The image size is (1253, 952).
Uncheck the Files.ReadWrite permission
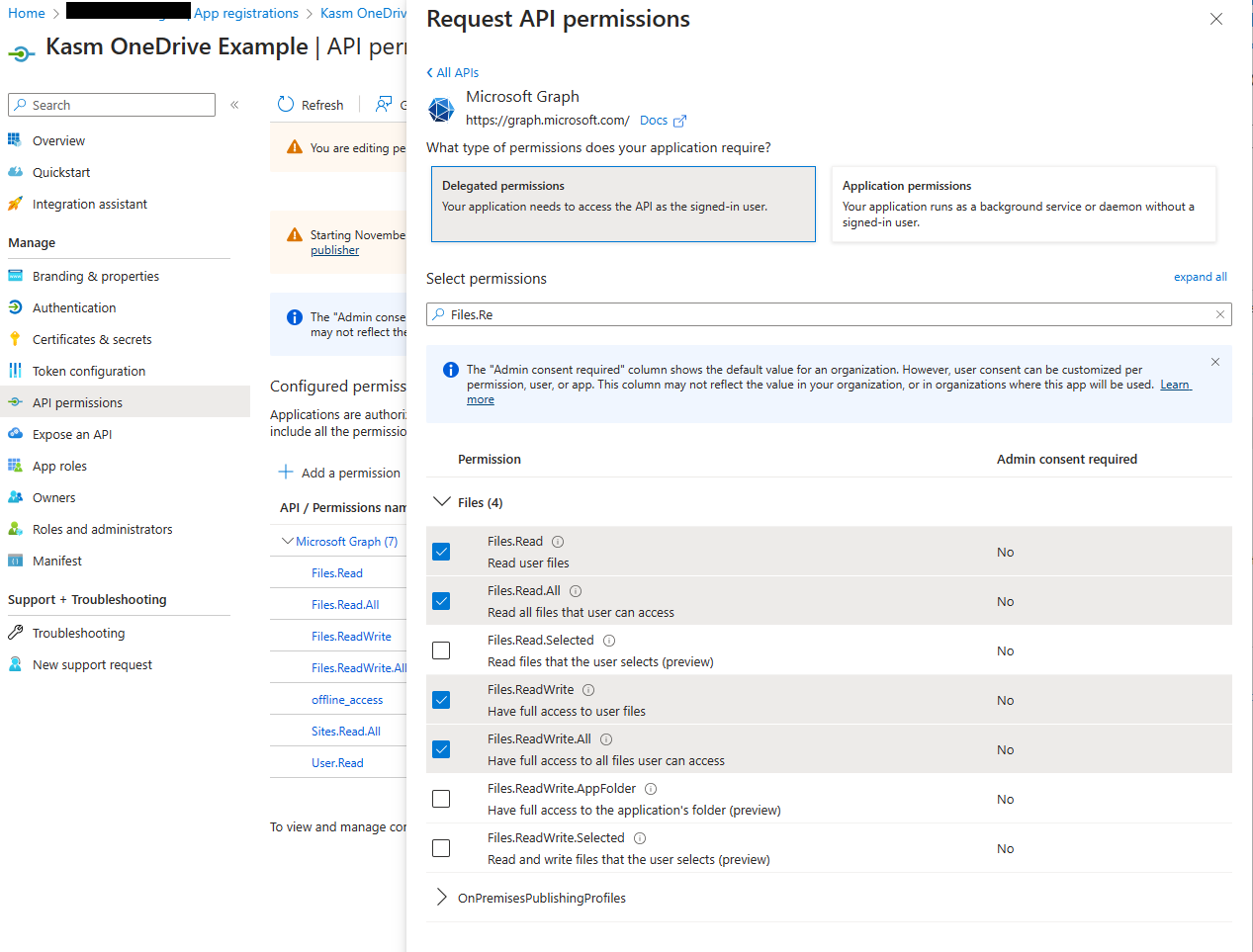click(440, 699)
